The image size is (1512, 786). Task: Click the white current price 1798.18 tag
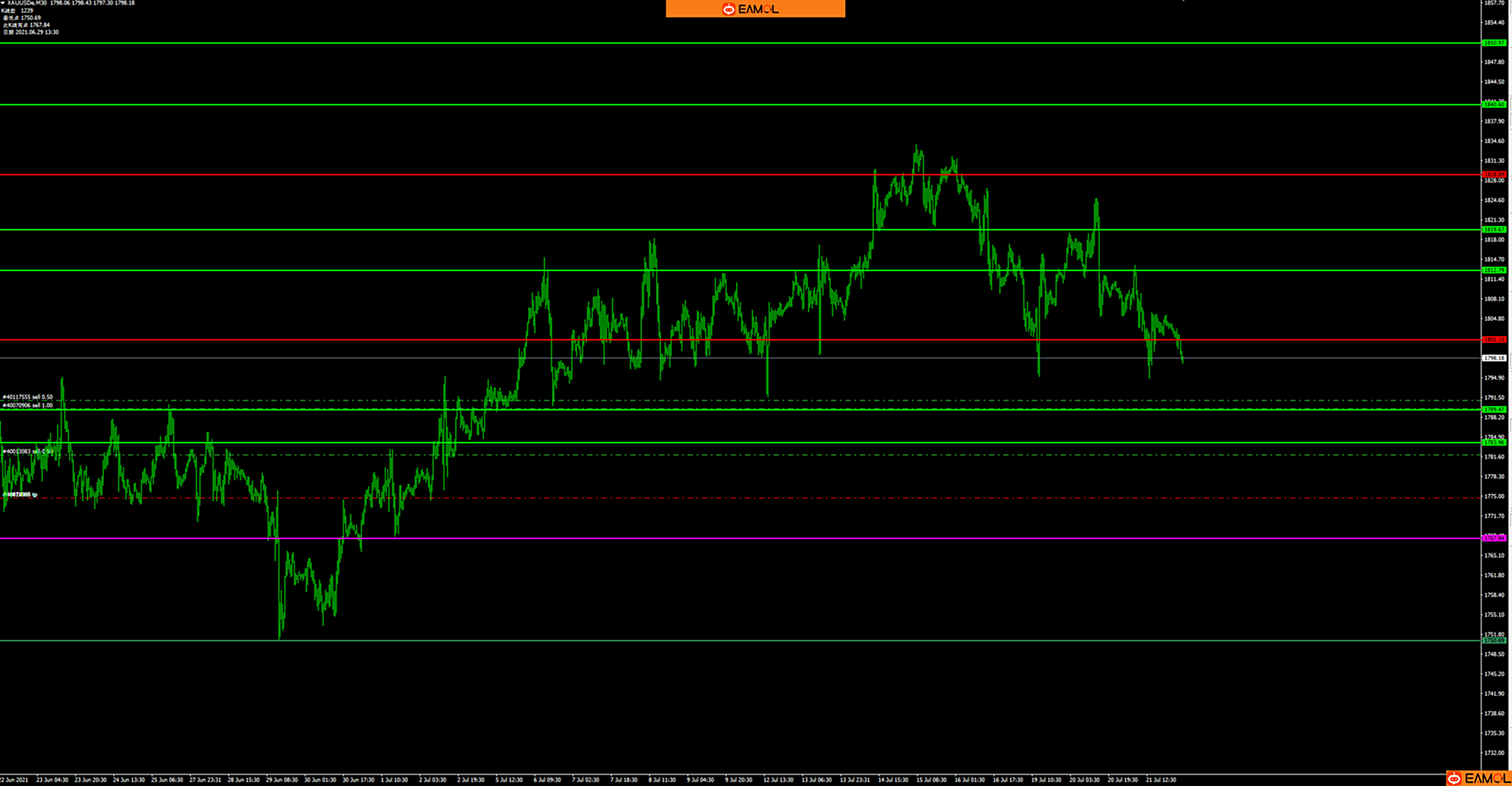(1493, 358)
